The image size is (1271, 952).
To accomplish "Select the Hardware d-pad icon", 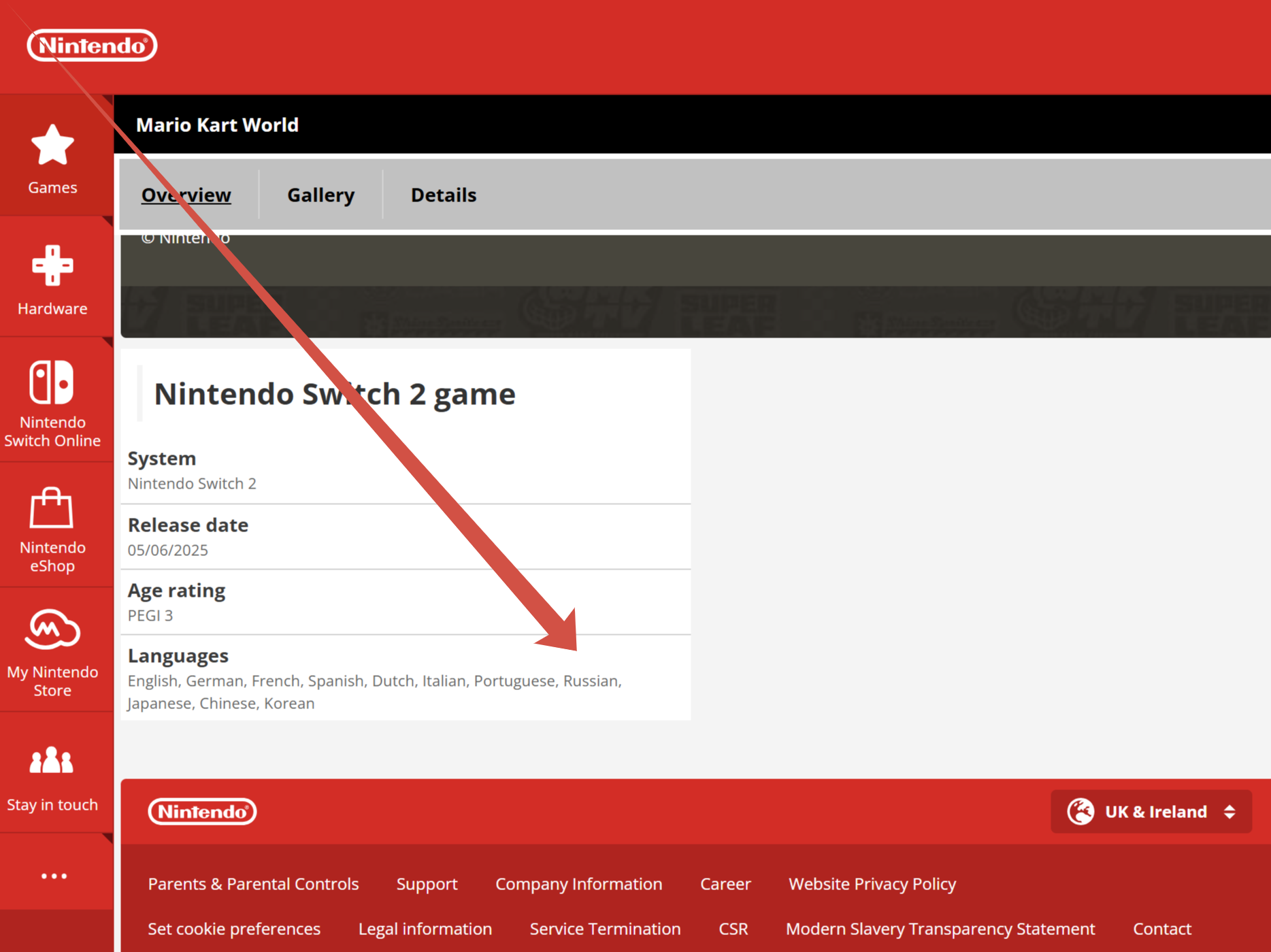I will click(52, 265).
